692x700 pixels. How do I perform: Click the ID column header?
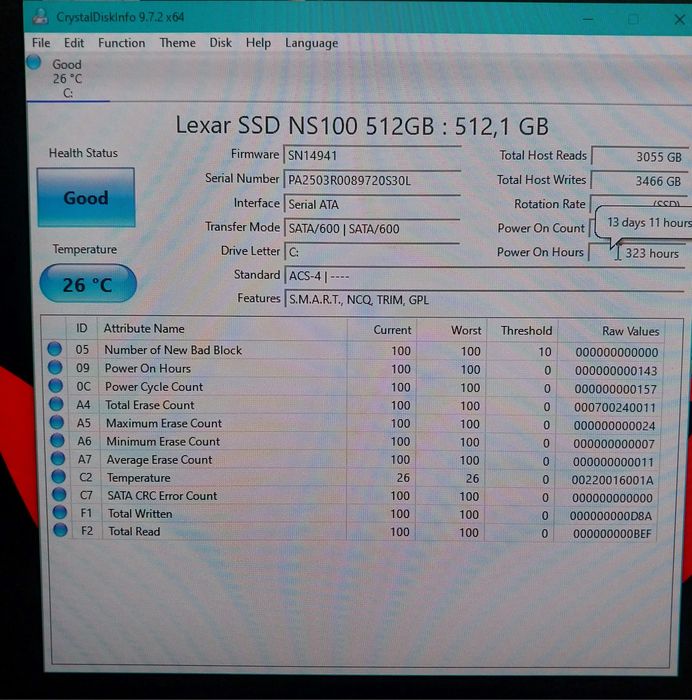[x=81, y=329]
